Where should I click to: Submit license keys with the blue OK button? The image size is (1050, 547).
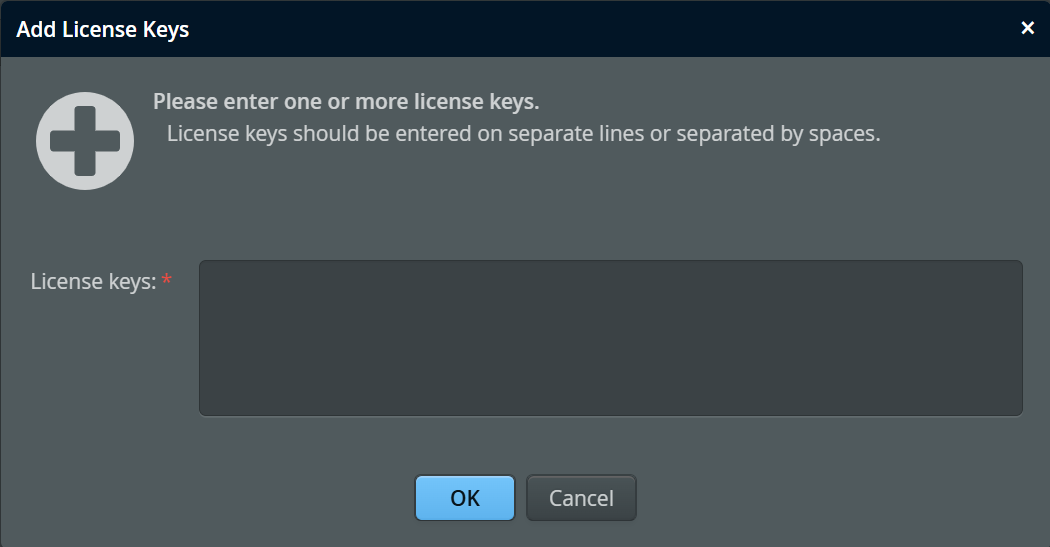465,498
